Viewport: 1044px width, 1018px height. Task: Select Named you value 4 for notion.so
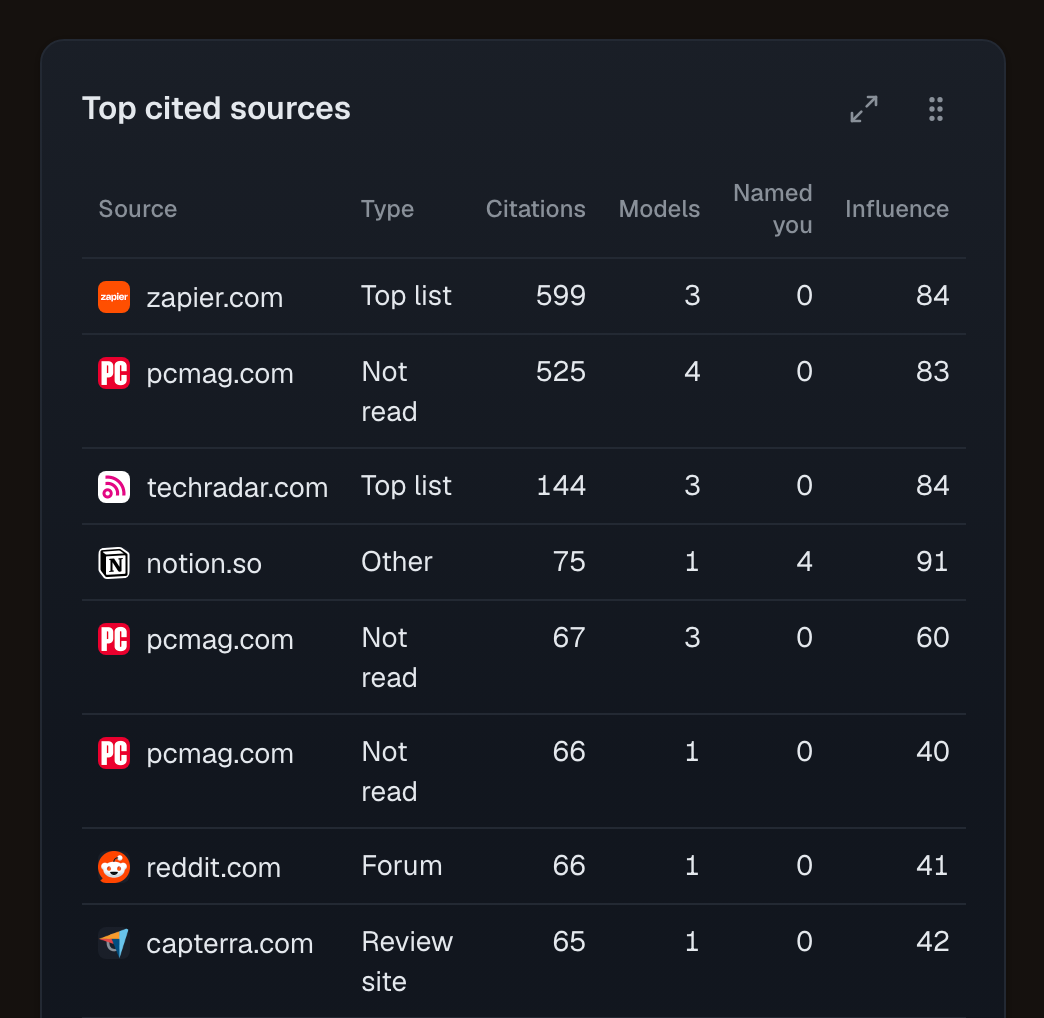click(804, 561)
